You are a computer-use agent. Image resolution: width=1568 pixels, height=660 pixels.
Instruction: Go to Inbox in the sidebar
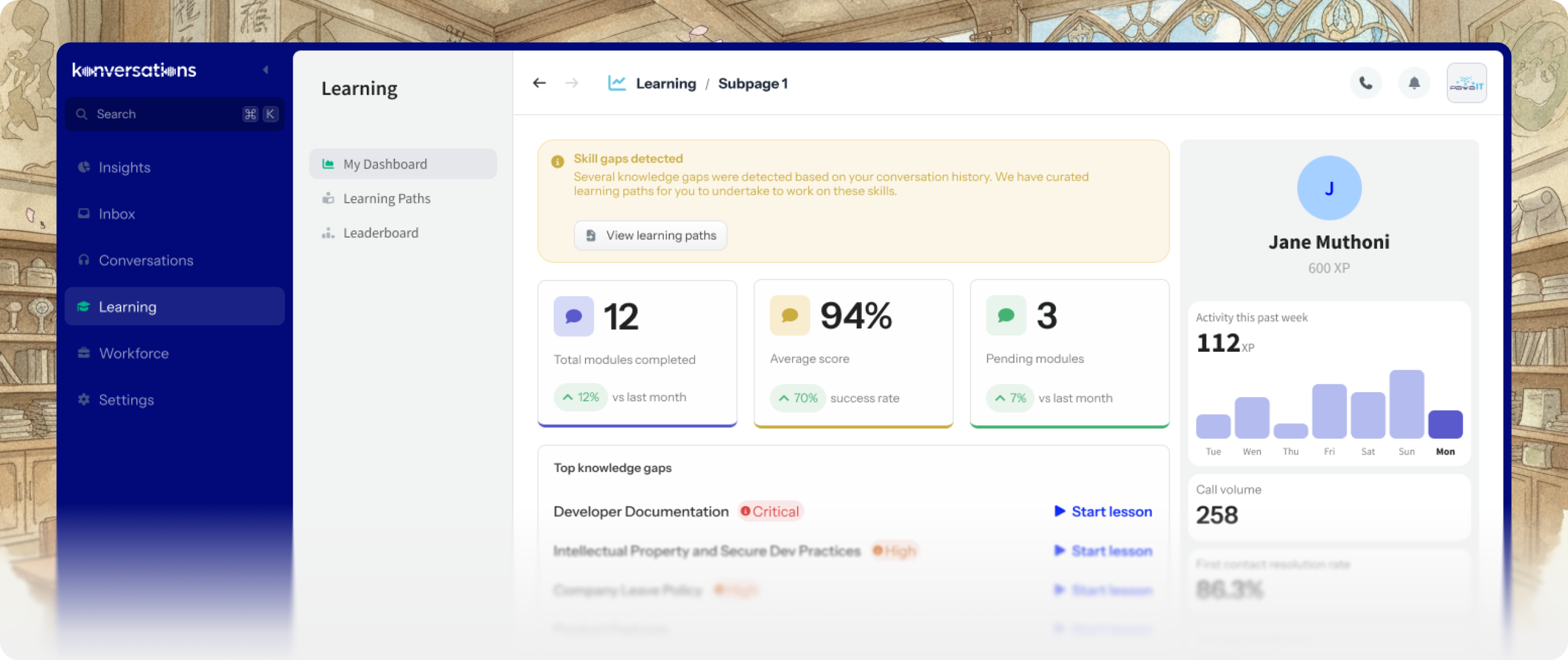(x=116, y=214)
